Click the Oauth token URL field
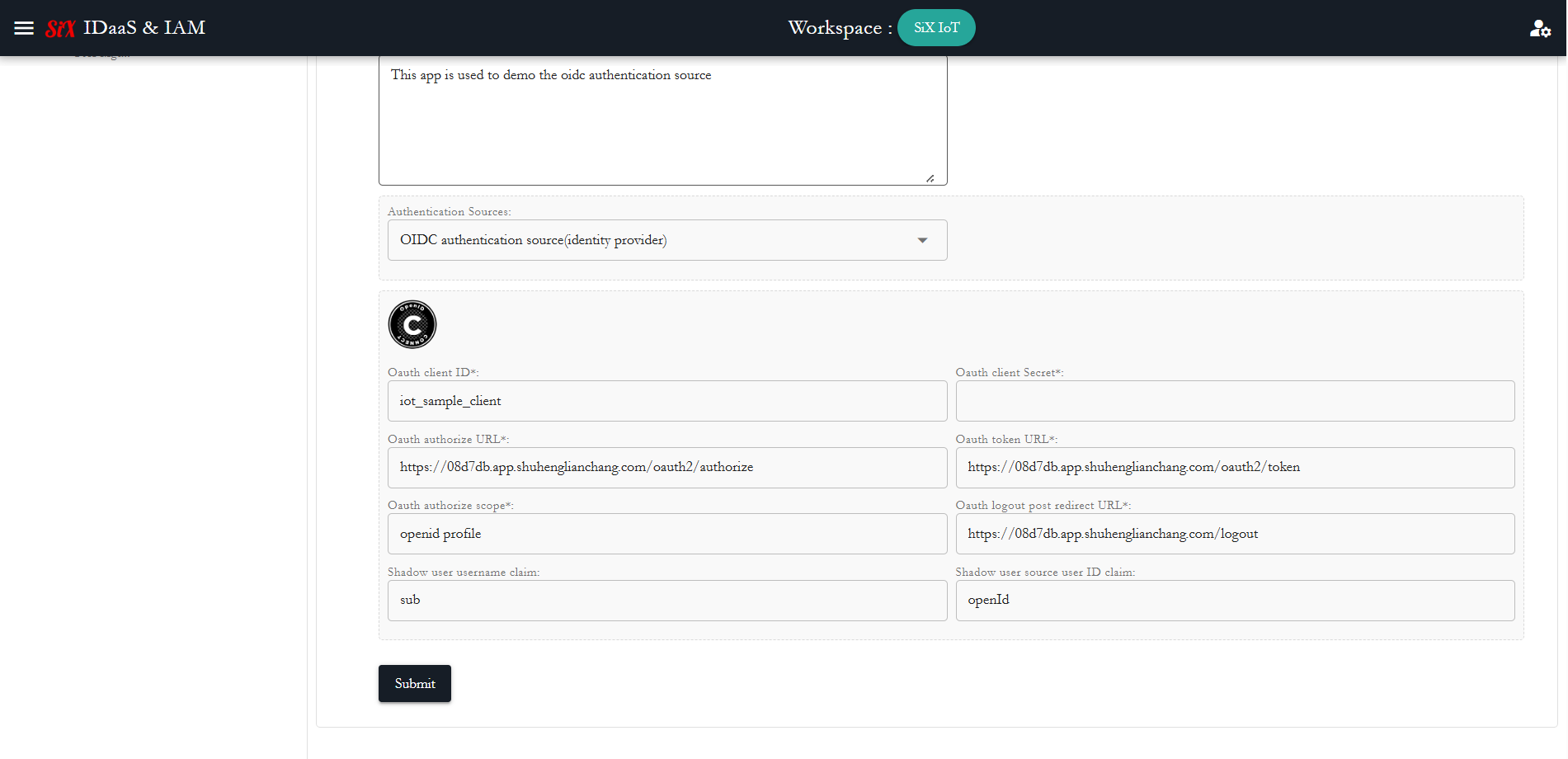The height and width of the screenshot is (759, 1568). point(1235,468)
